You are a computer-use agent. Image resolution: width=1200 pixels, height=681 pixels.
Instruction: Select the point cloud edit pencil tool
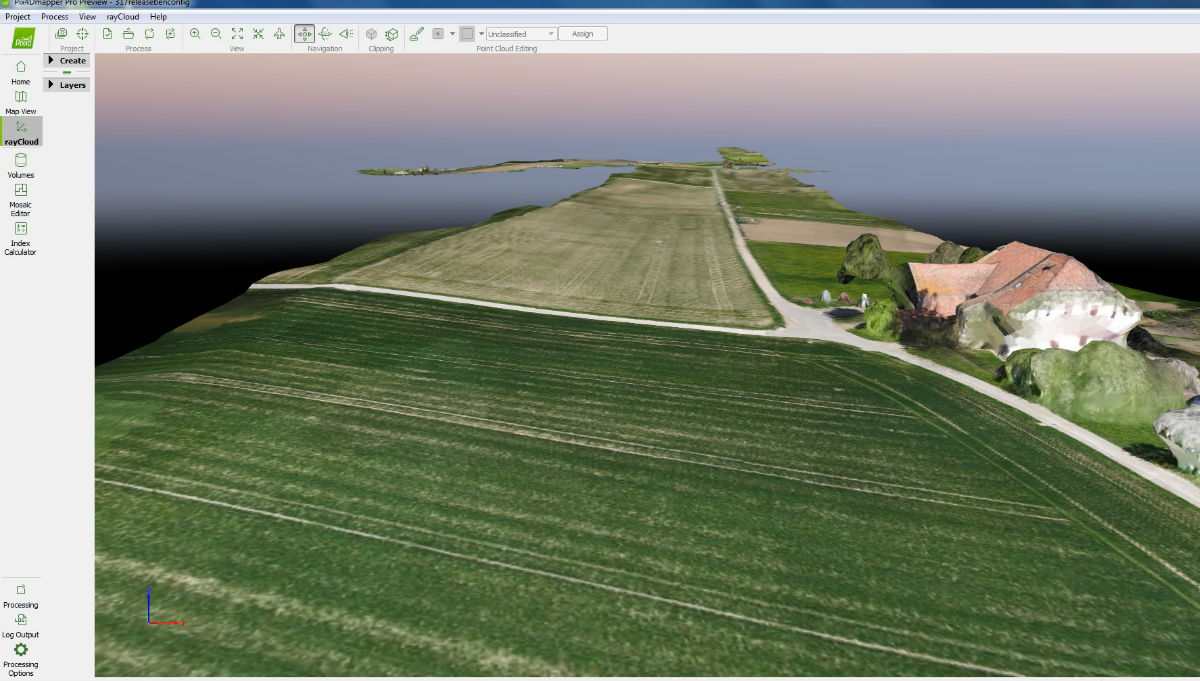coord(416,34)
